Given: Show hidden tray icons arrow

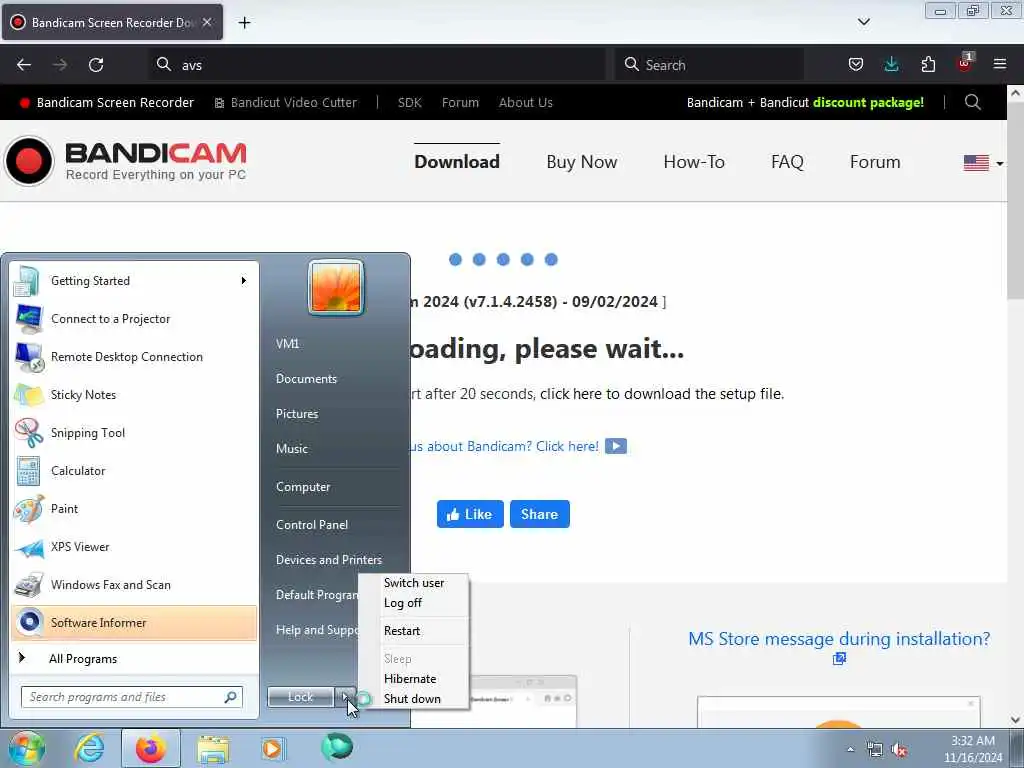Looking at the screenshot, I should click(x=850, y=750).
